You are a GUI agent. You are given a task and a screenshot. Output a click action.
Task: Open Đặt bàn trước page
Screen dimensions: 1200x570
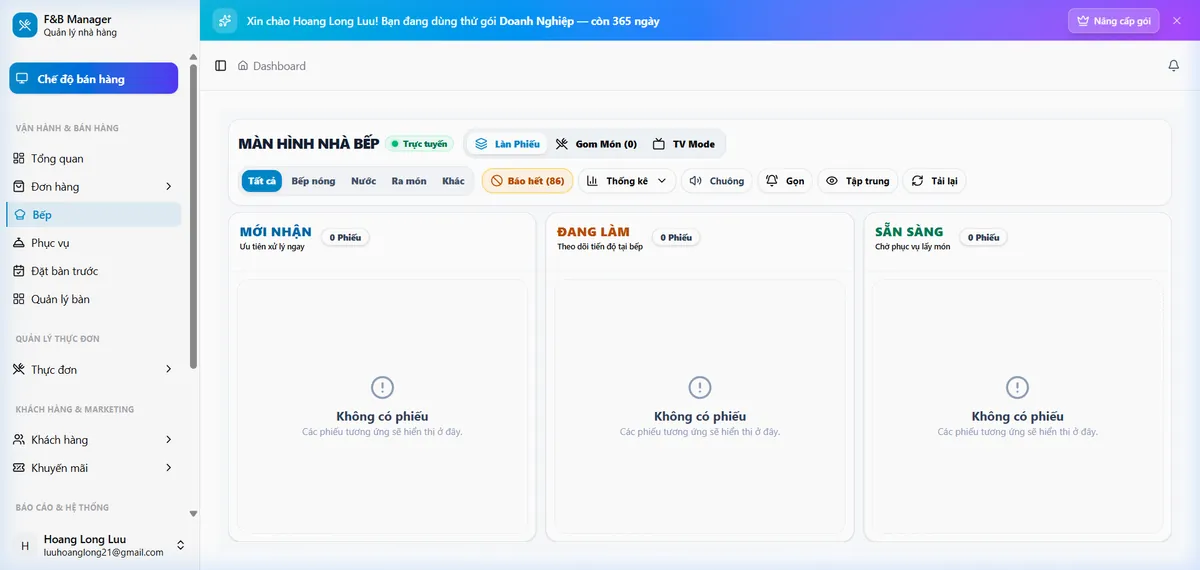coord(95,270)
